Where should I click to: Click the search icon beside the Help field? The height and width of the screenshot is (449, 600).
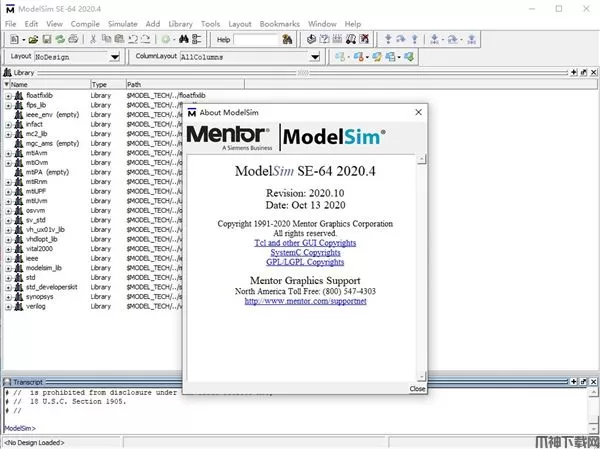click(287, 39)
